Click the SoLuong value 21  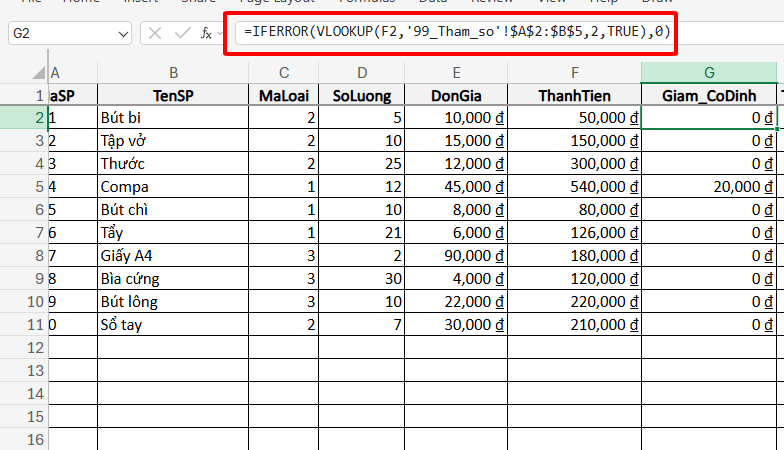(x=362, y=232)
